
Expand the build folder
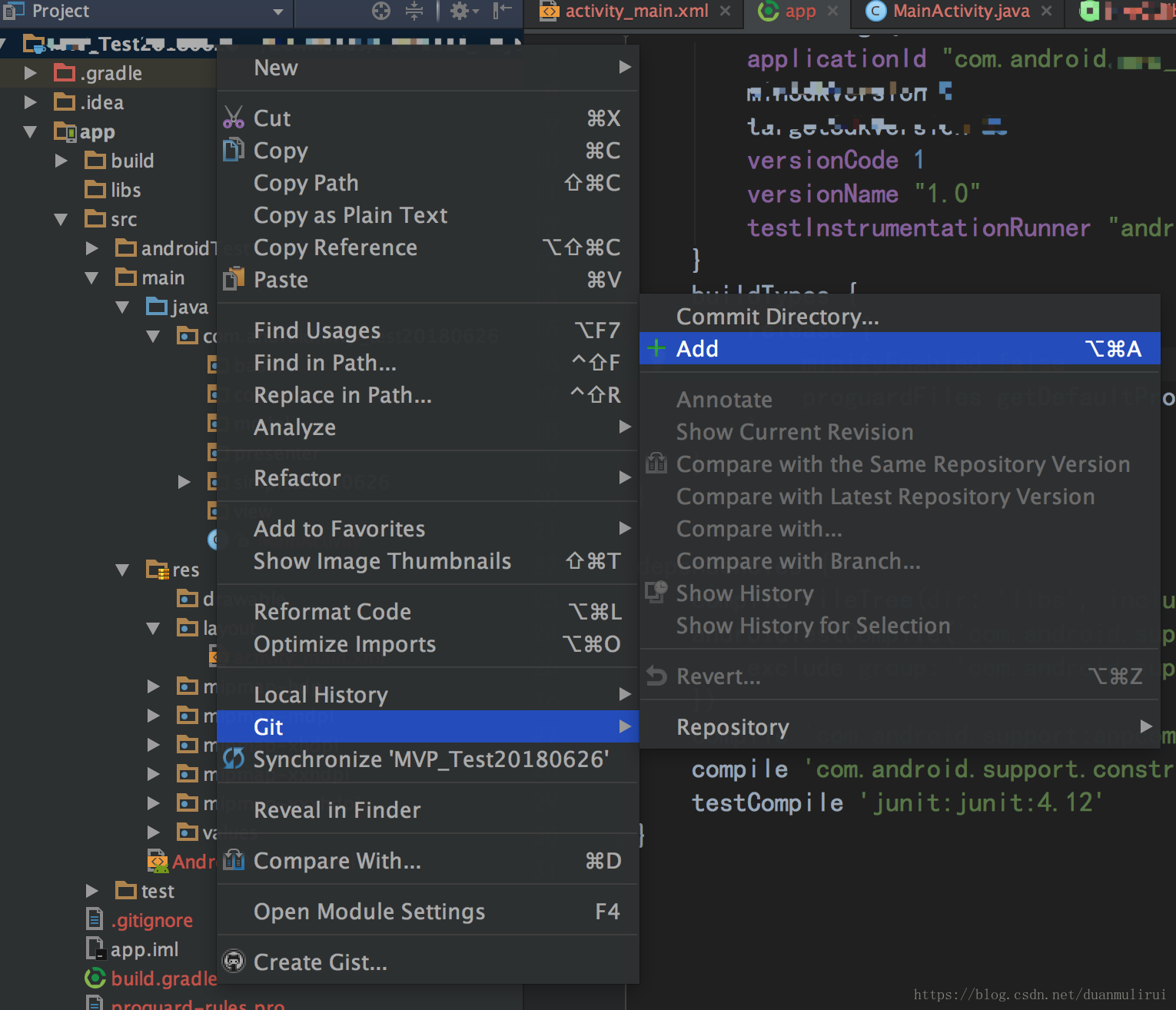(61, 161)
